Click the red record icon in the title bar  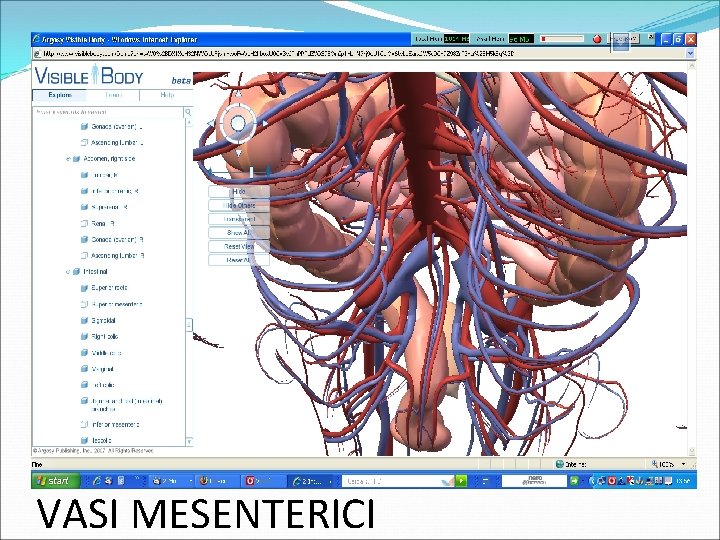tap(597, 39)
